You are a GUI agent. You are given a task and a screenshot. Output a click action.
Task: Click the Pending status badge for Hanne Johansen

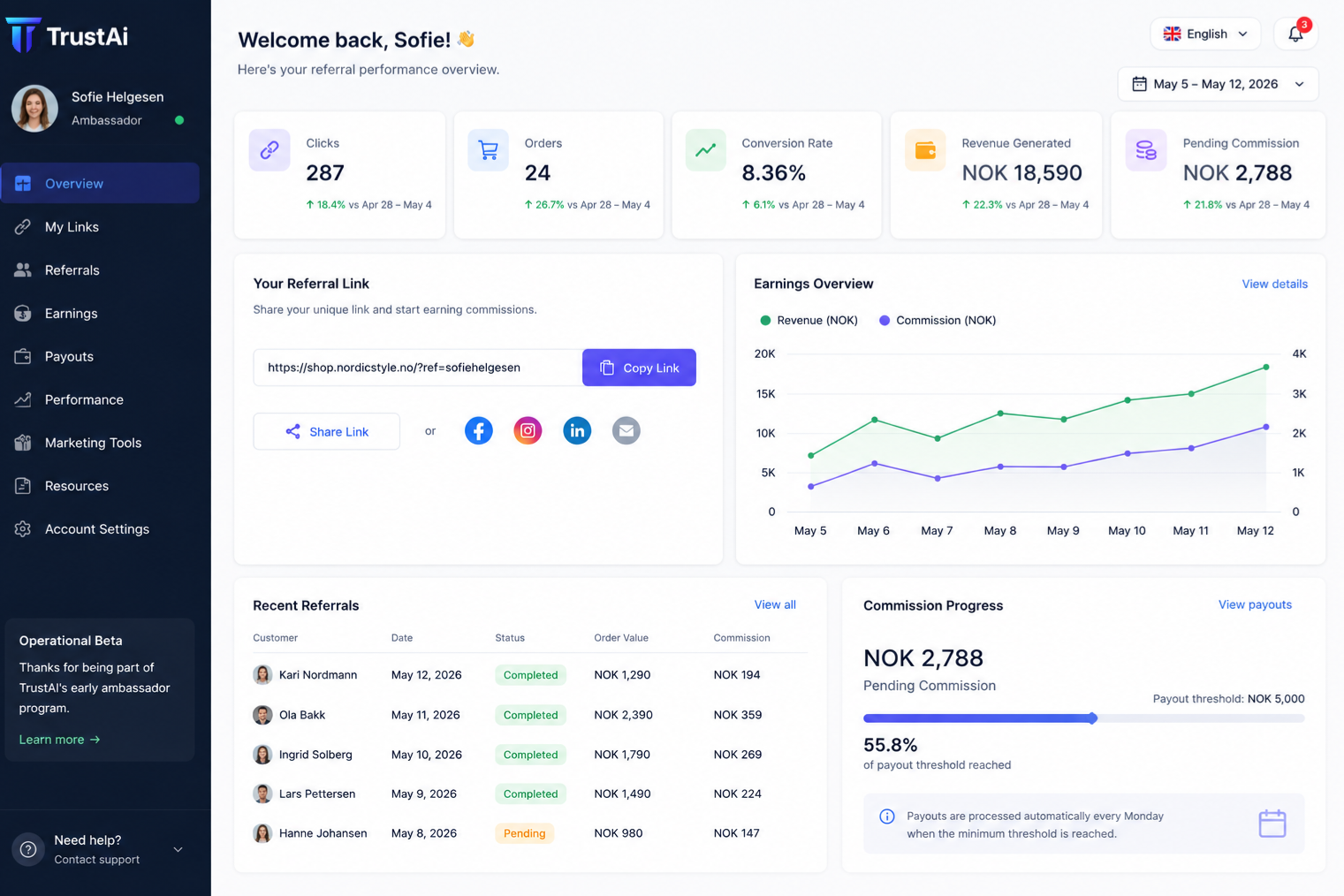524,833
